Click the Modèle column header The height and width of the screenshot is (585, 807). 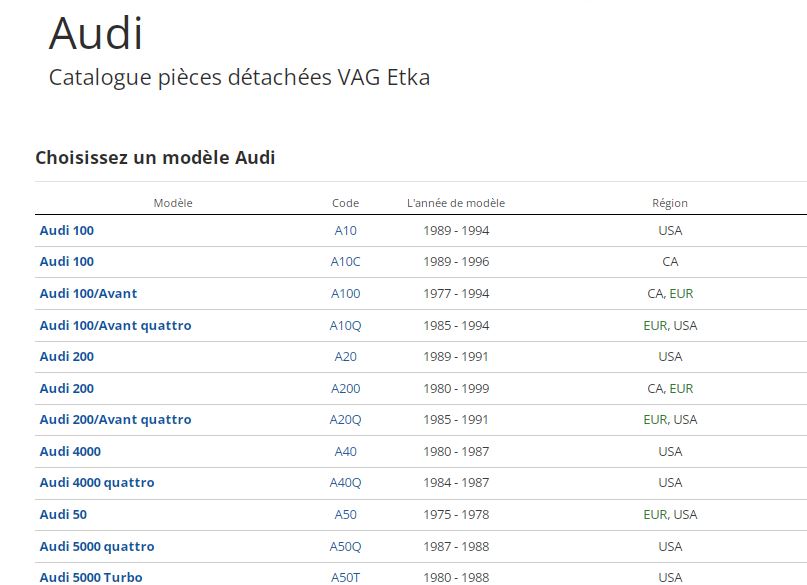point(173,203)
